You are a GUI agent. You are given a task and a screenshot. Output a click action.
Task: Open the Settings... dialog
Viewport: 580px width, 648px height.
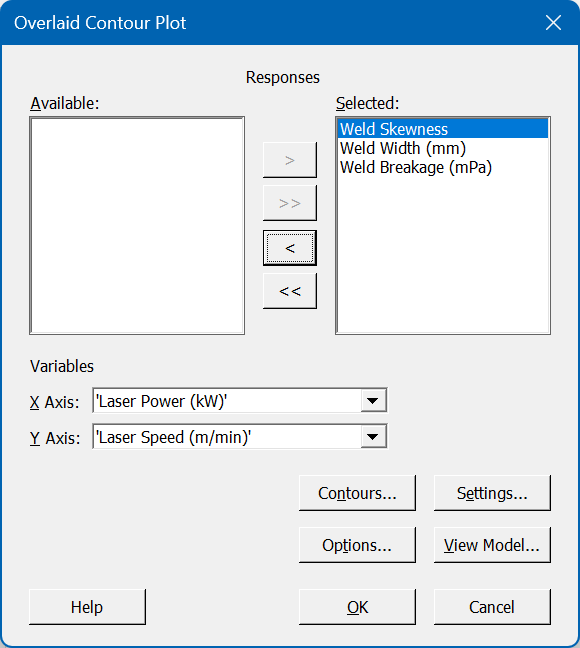[x=492, y=493]
